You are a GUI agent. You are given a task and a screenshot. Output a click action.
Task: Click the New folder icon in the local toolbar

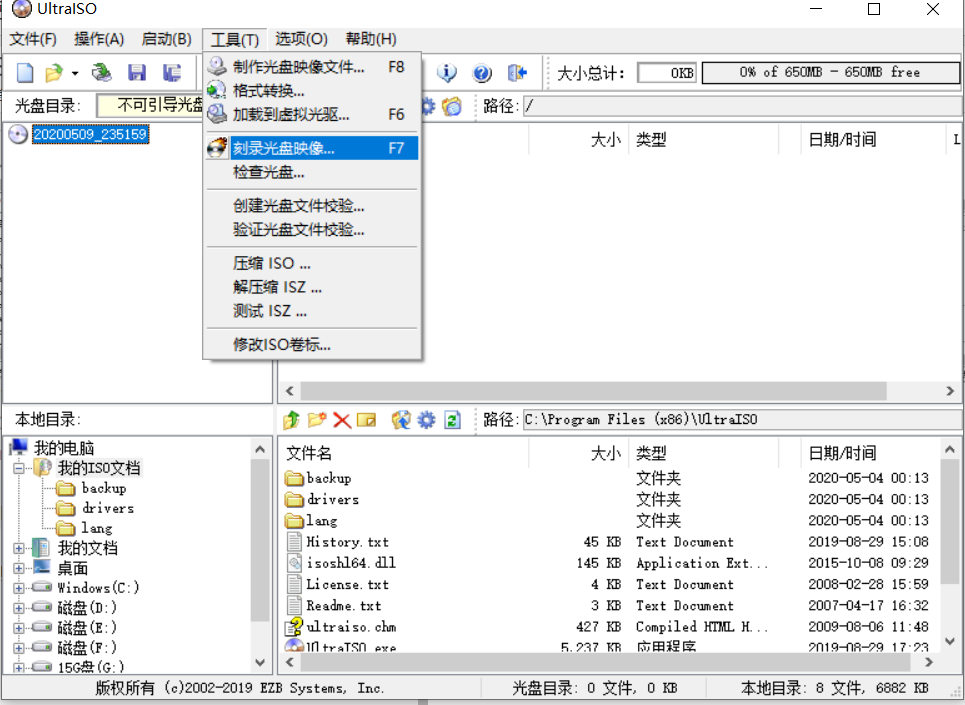pyautogui.click(x=316, y=420)
